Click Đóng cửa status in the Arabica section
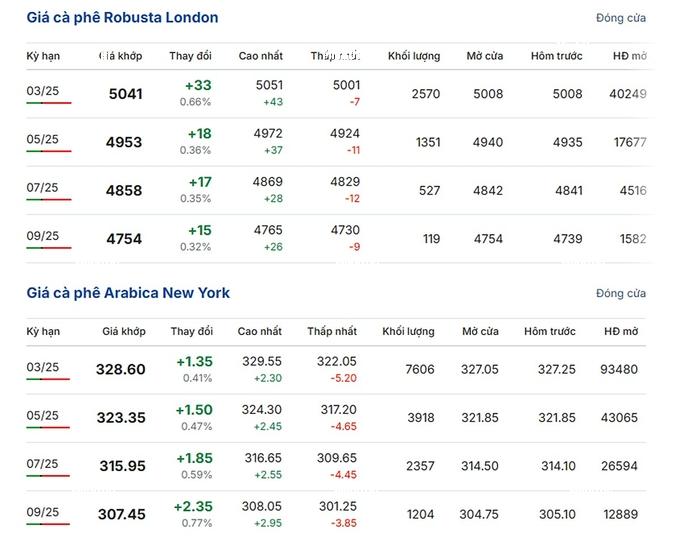Screen dimensions: 680x538 (621, 293)
